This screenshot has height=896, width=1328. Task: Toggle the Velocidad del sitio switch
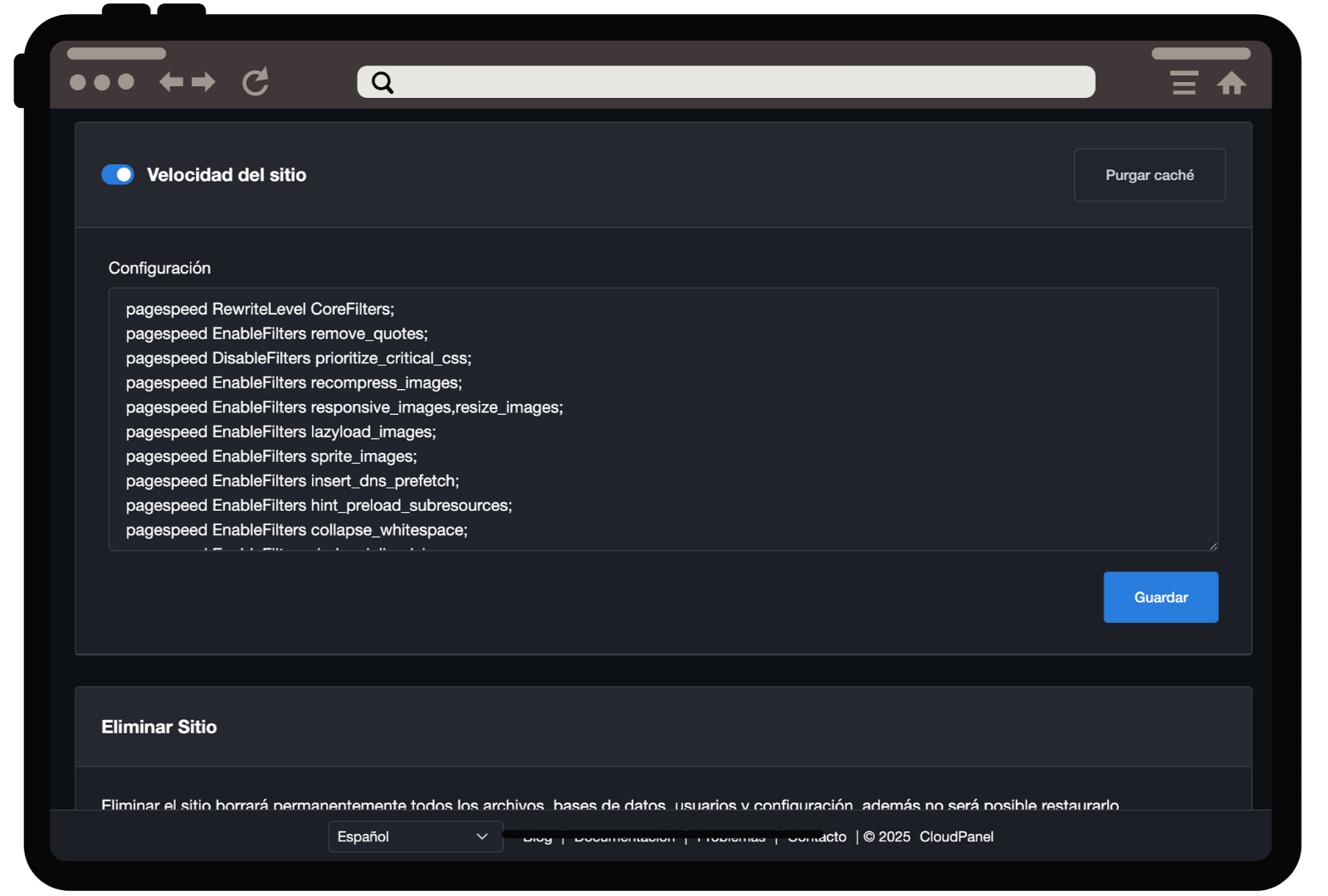(118, 175)
